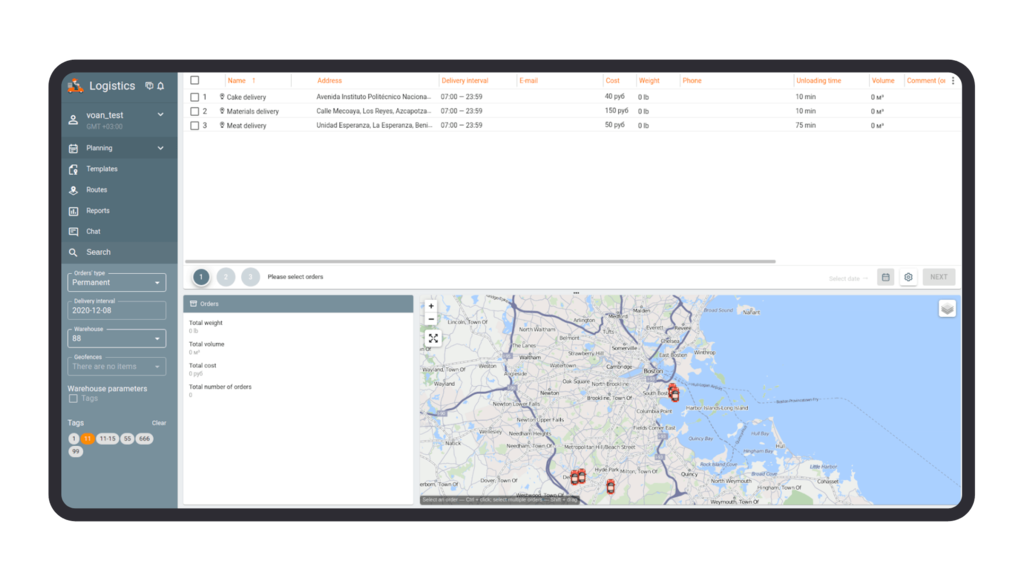Click location pin icon of Materials delivery
This screenshot has height=576, width=1024.
[x=222, y=111]
